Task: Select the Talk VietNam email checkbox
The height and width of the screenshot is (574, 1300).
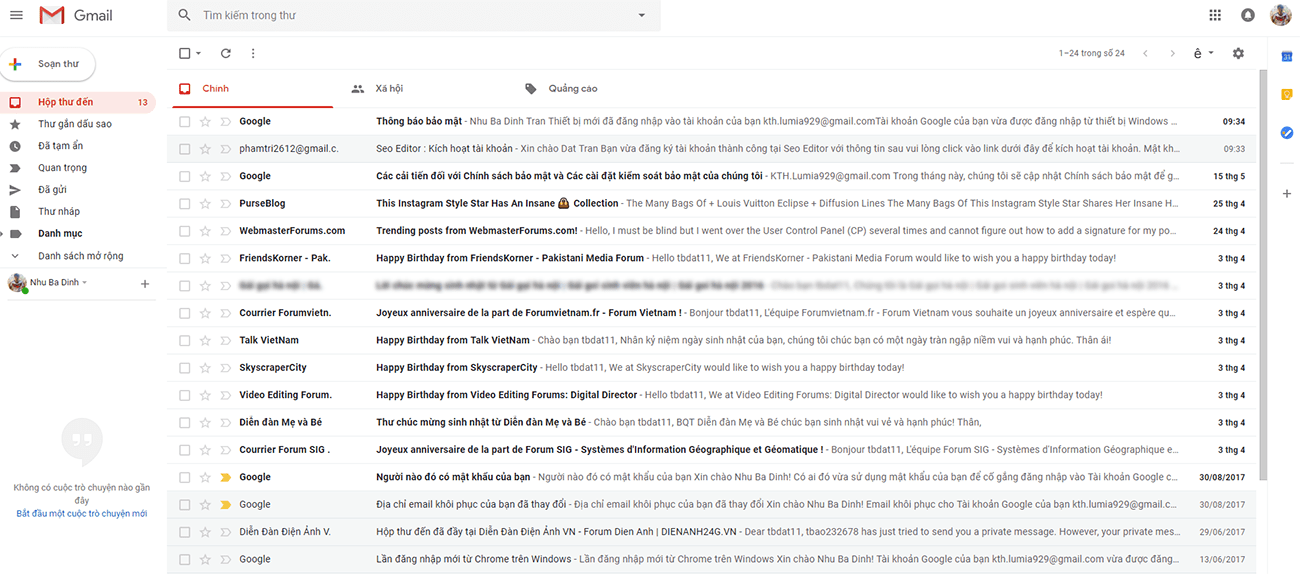Action: pos(184,340)
